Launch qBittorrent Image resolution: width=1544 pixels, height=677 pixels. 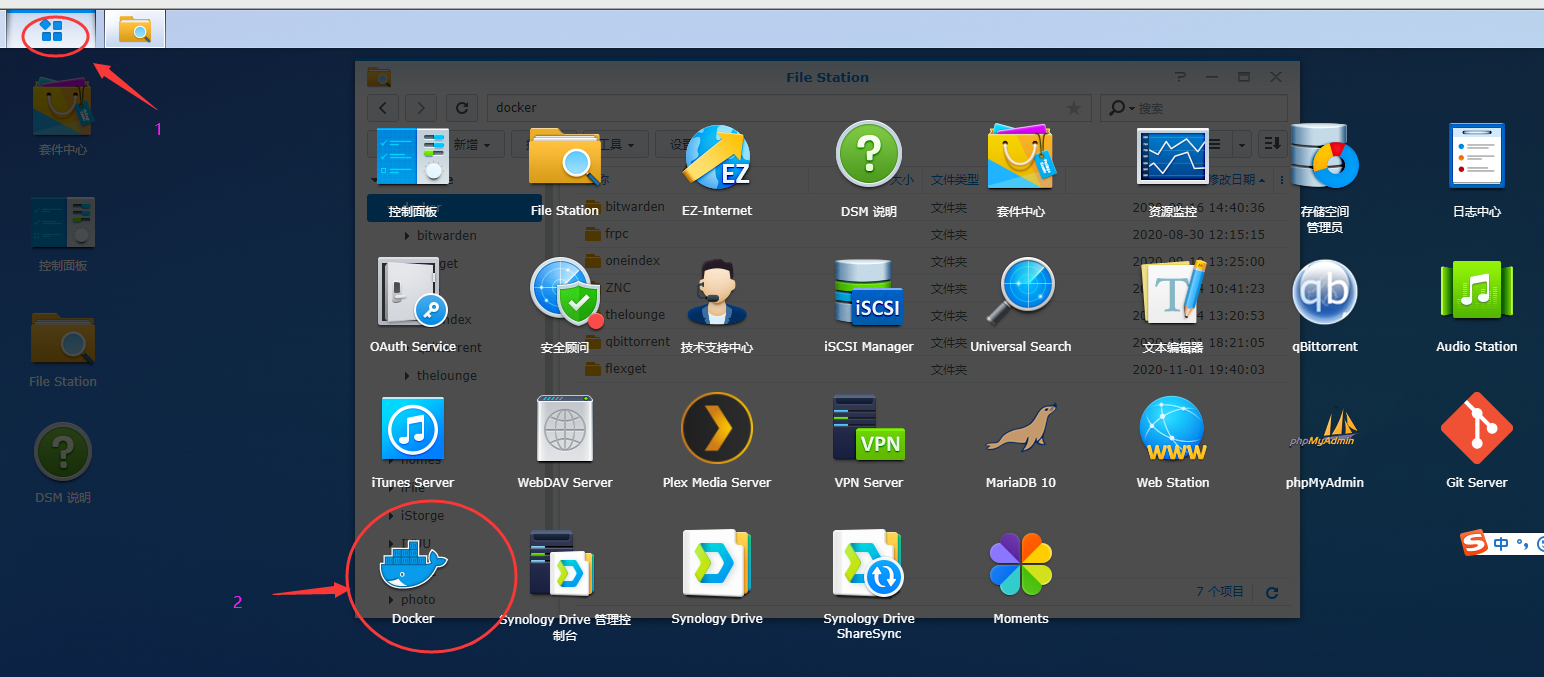[1325, 306]
